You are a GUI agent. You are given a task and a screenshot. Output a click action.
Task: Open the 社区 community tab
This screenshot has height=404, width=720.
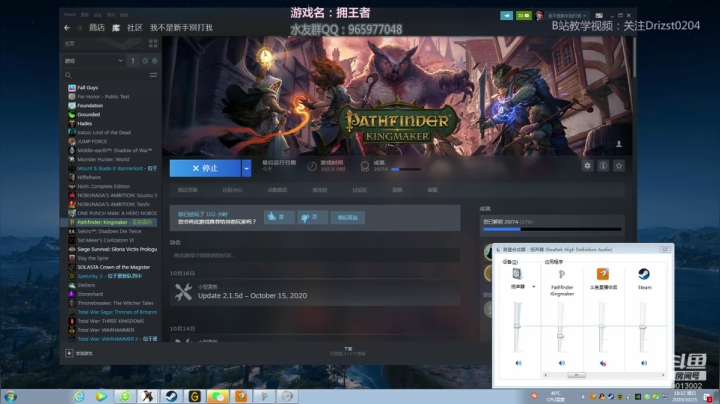pos(135,28)
